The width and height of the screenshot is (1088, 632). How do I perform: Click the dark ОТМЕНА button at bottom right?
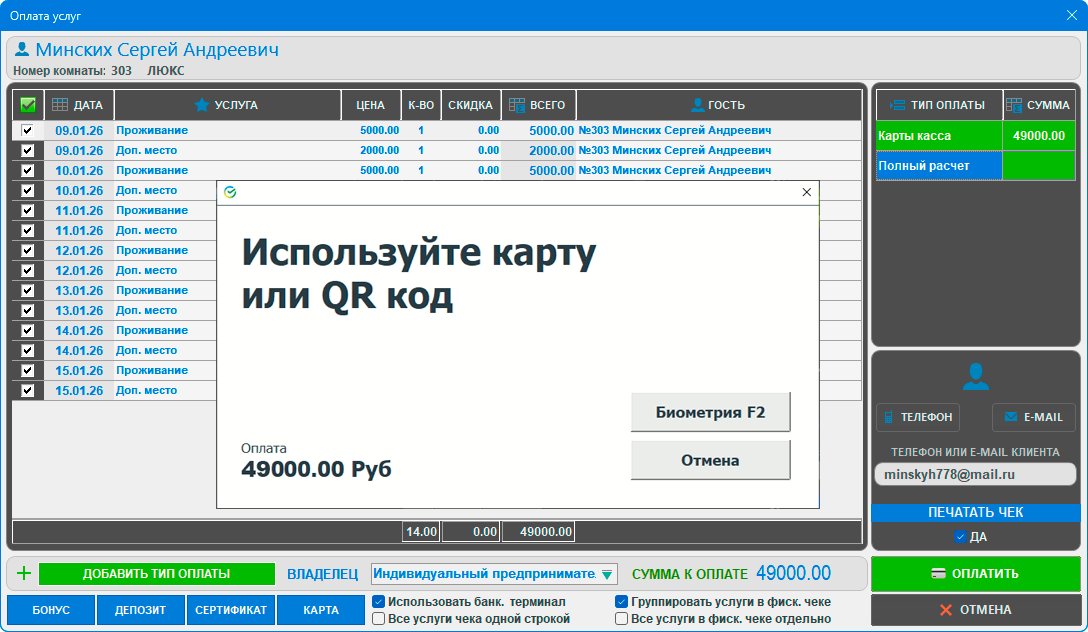tap(976, 610)
